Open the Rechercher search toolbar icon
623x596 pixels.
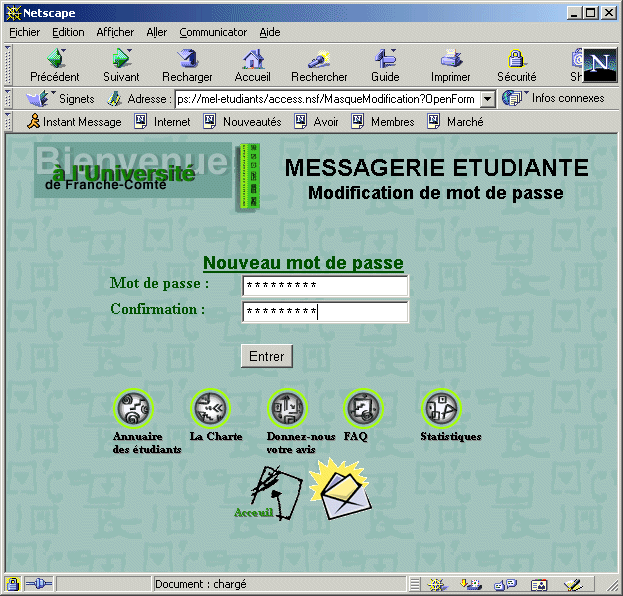coord(319,59)
